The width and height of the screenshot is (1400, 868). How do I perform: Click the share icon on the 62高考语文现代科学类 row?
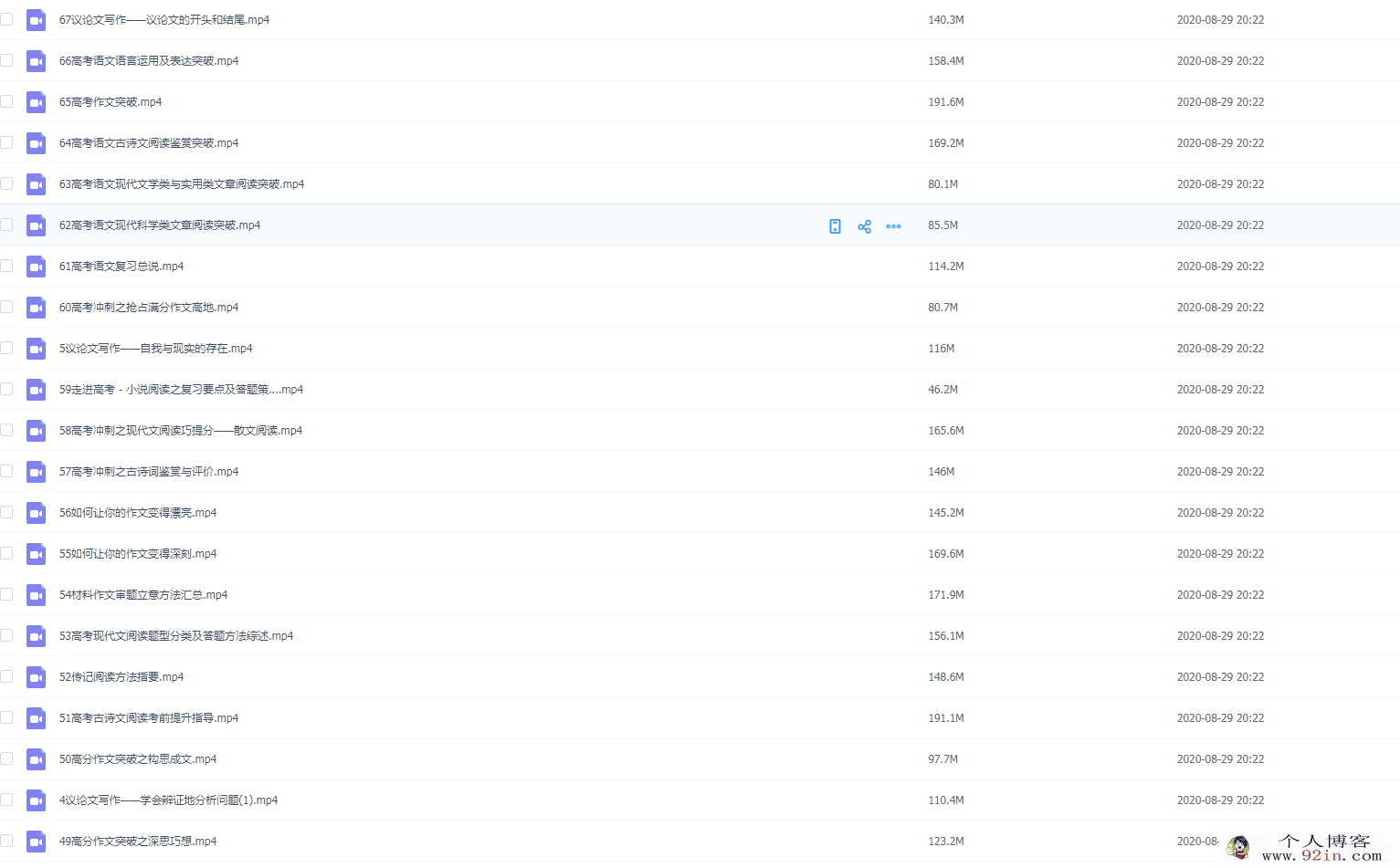864,226
